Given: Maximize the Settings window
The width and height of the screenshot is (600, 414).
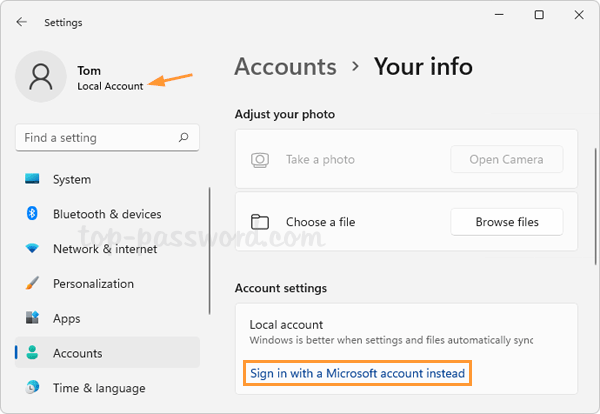Looking at the screenshot, I should click(x=539, y=15).
